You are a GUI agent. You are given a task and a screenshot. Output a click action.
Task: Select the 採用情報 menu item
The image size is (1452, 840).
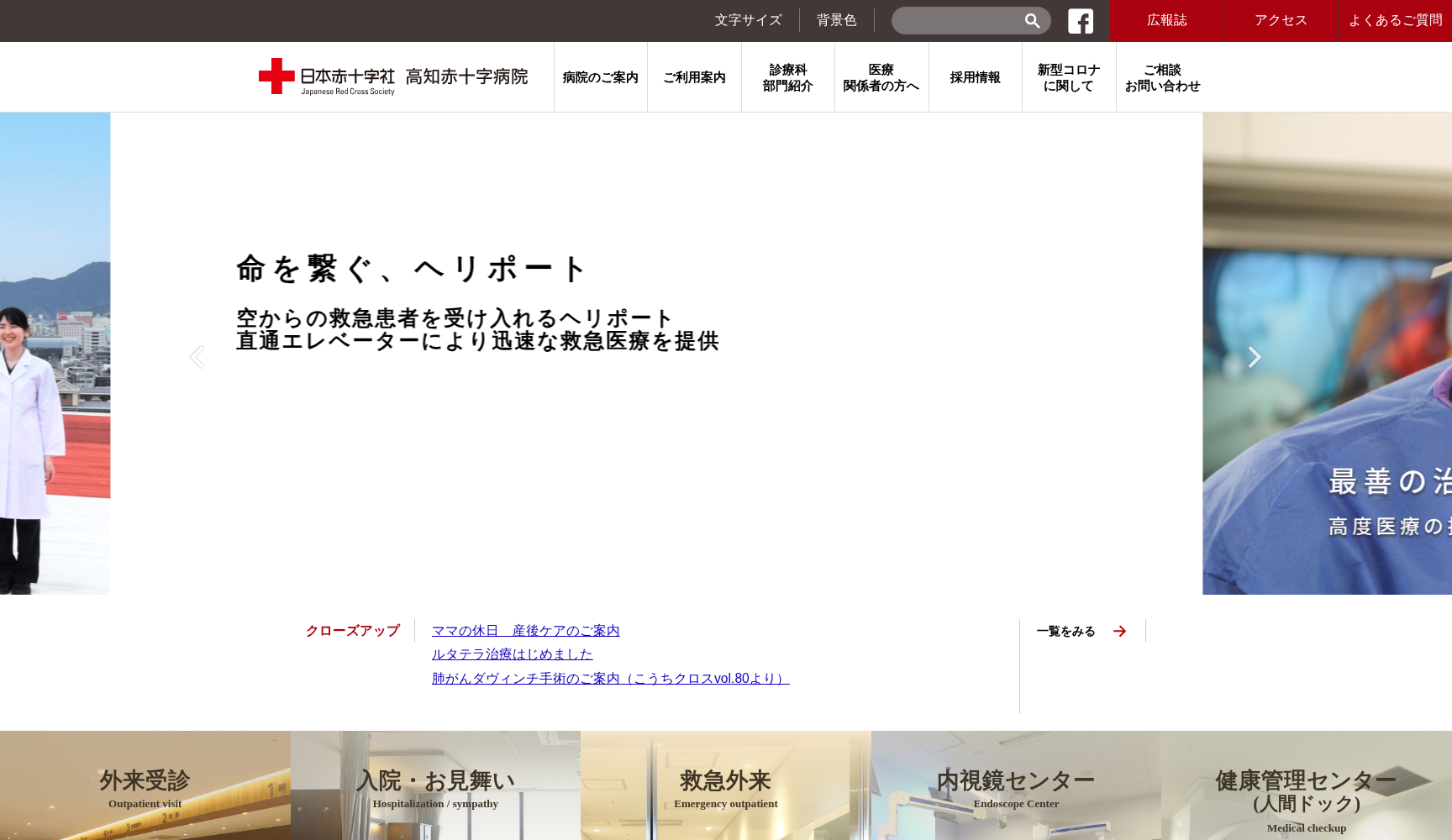point(975,76)
